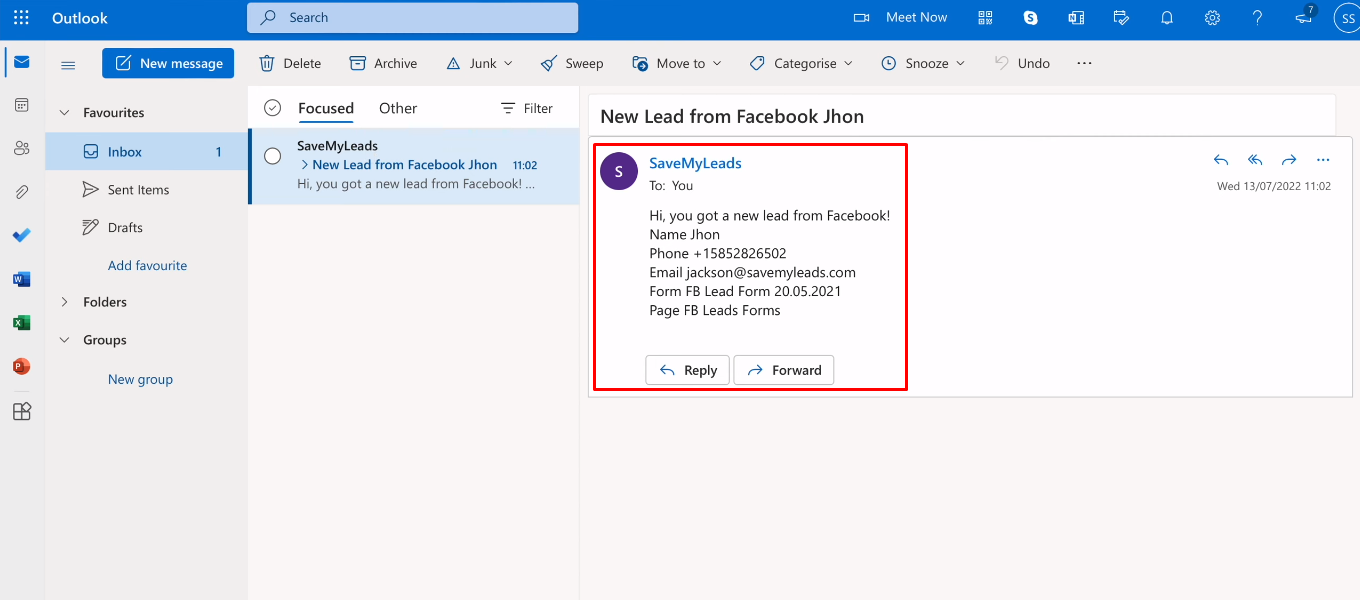Open the Mail module in sidebar
This screenshot has width=1360, height=600.
pos(21,62)
